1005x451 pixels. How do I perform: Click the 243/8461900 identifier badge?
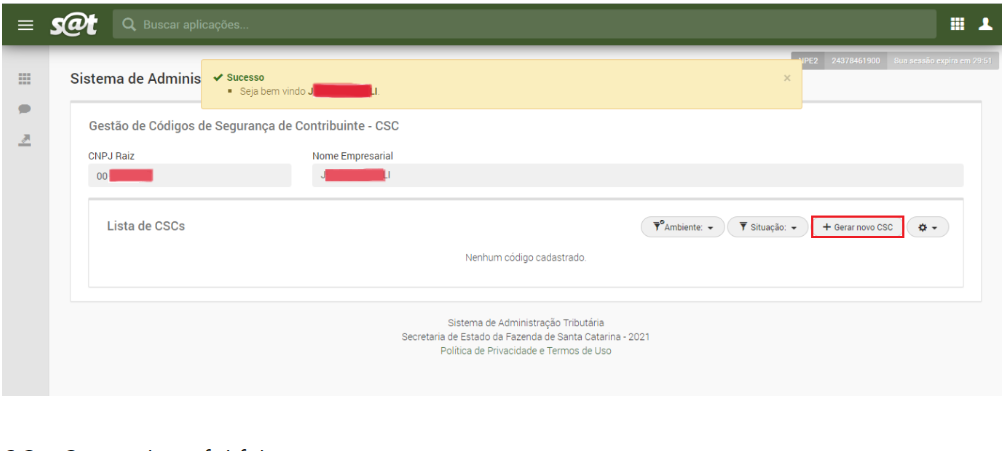[855, 61]
